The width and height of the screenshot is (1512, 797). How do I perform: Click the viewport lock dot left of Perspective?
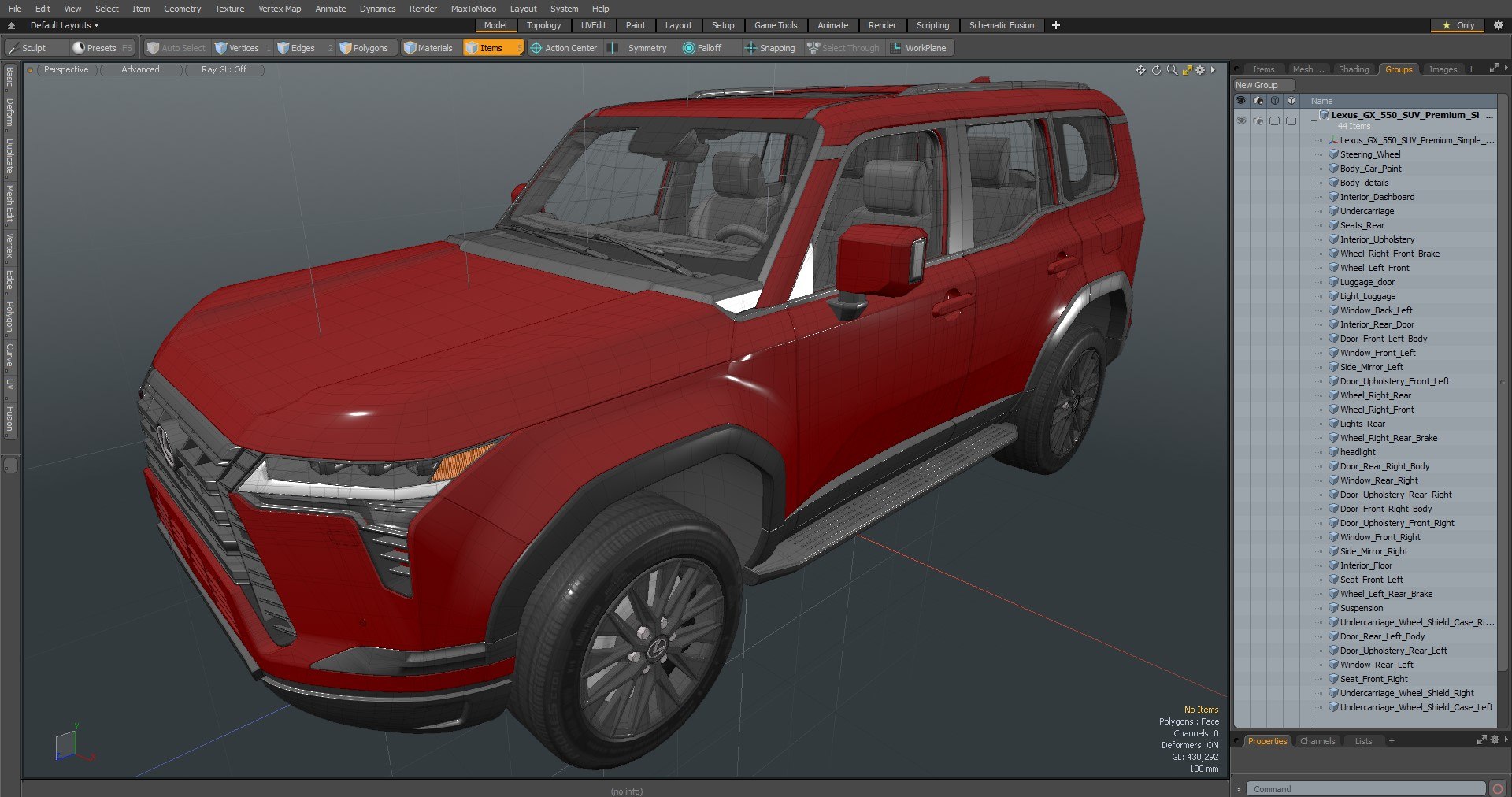tap(30, 70)
